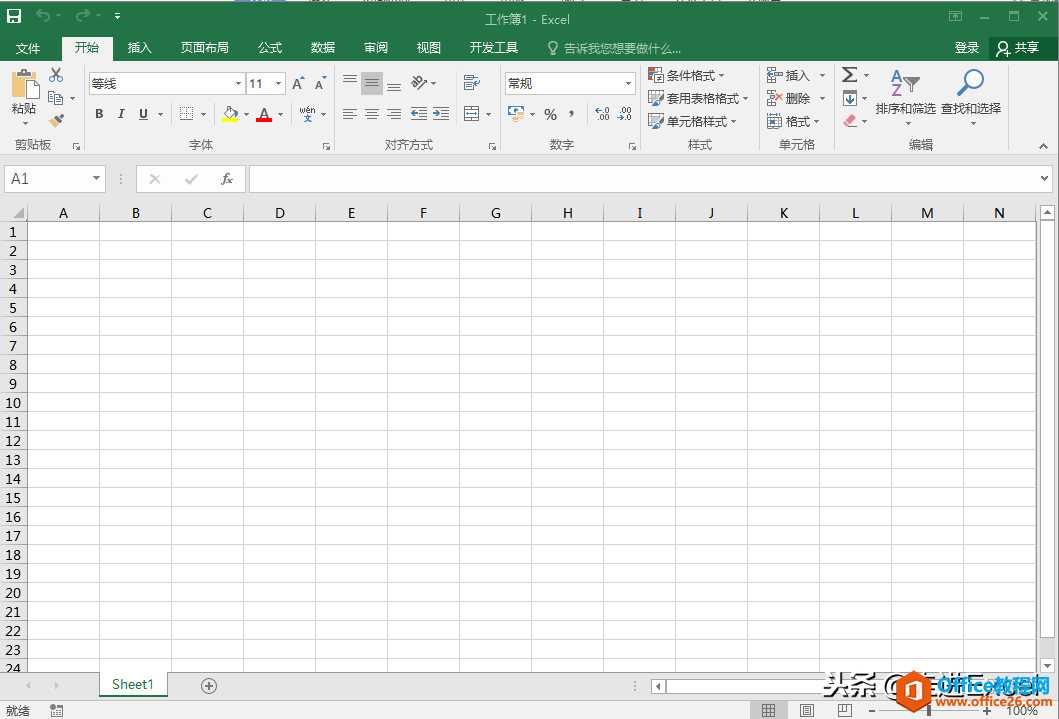Open 排序和筛选 (Sort & Filter)
The image size is (1059, 719).
click(x=906, y=98)
